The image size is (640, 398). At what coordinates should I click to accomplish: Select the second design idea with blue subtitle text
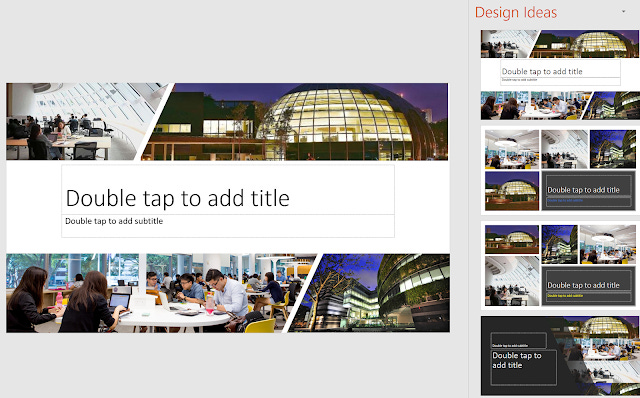[x=560, y=170]
